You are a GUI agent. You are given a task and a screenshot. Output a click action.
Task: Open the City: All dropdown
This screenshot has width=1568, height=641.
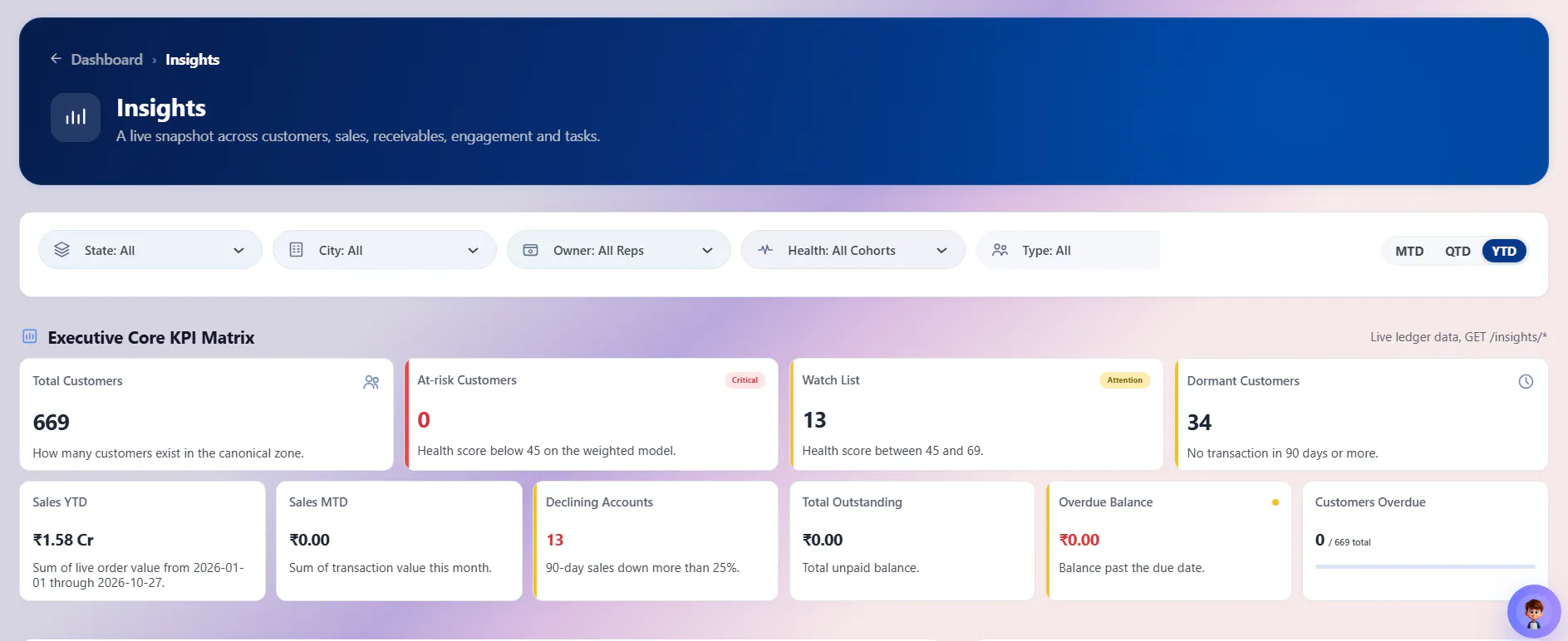pyautogui.click(x=385, y=250)
